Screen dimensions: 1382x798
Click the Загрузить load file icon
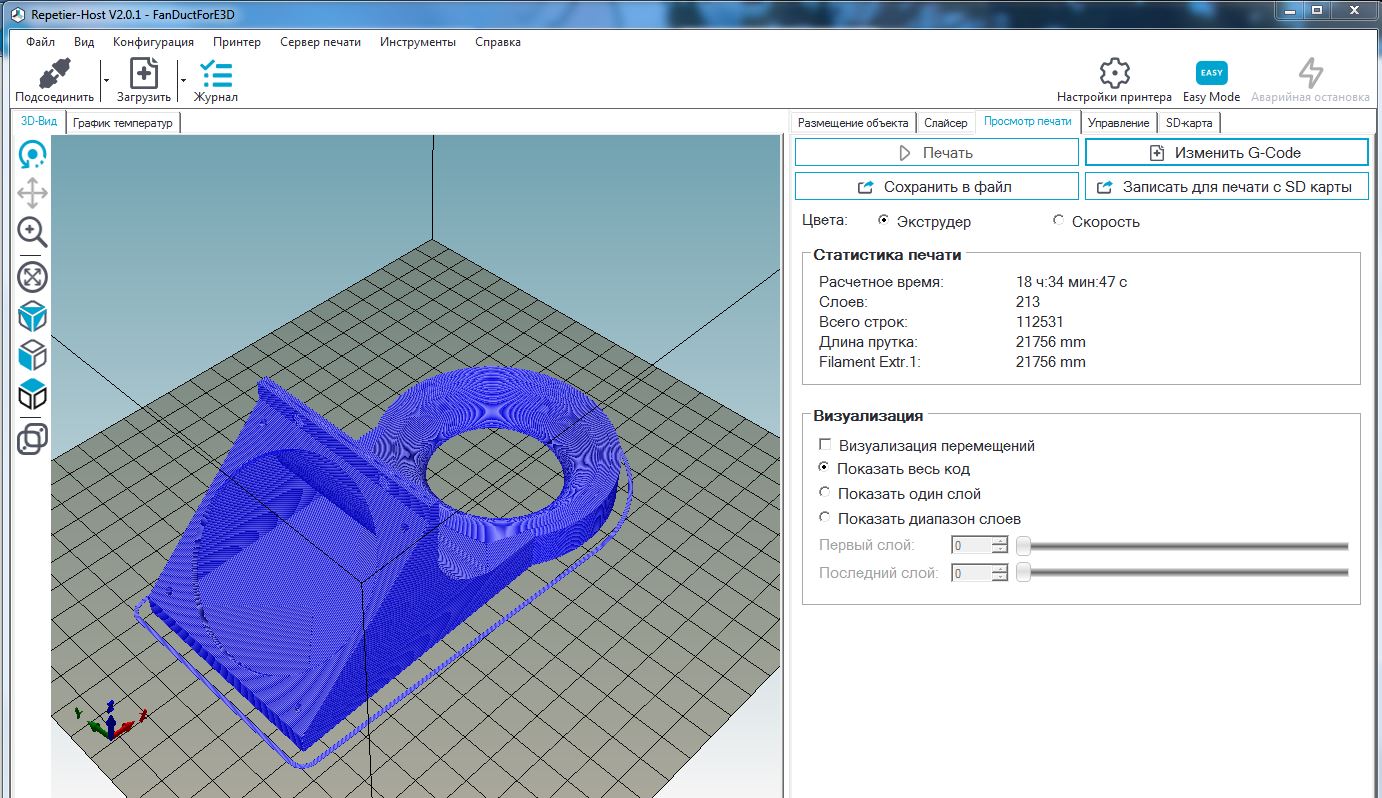(146, 74)
